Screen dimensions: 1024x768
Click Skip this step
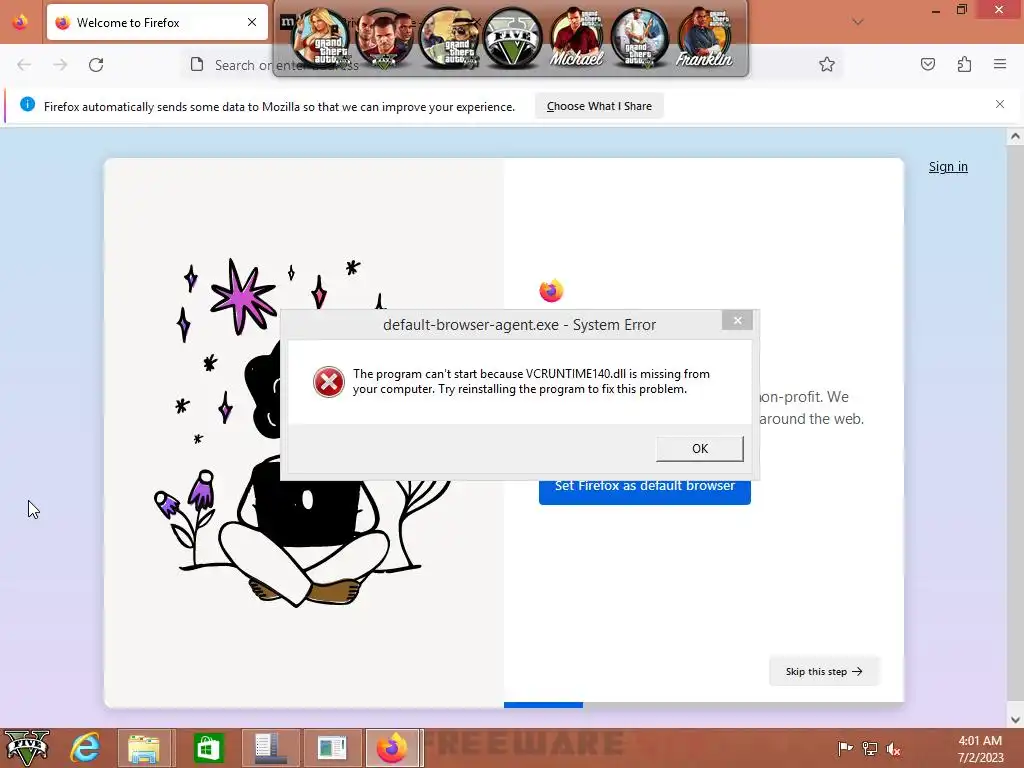[824, 671]
